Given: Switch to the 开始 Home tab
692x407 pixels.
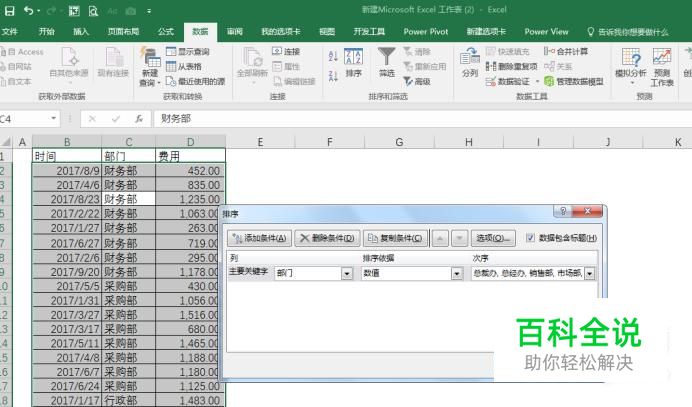Looking at the screenshot, I should pos(46,32).
